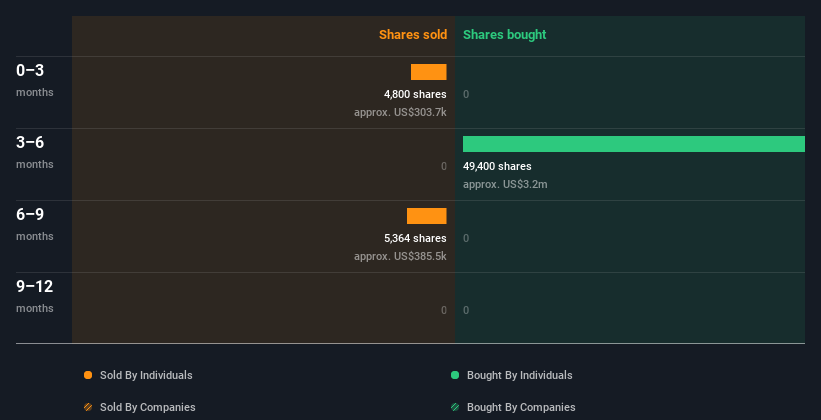The width and height of the screenshot is (821, 420).
Task: Click the 'approx. US$303.7k' amount
Action: point(400,112)
